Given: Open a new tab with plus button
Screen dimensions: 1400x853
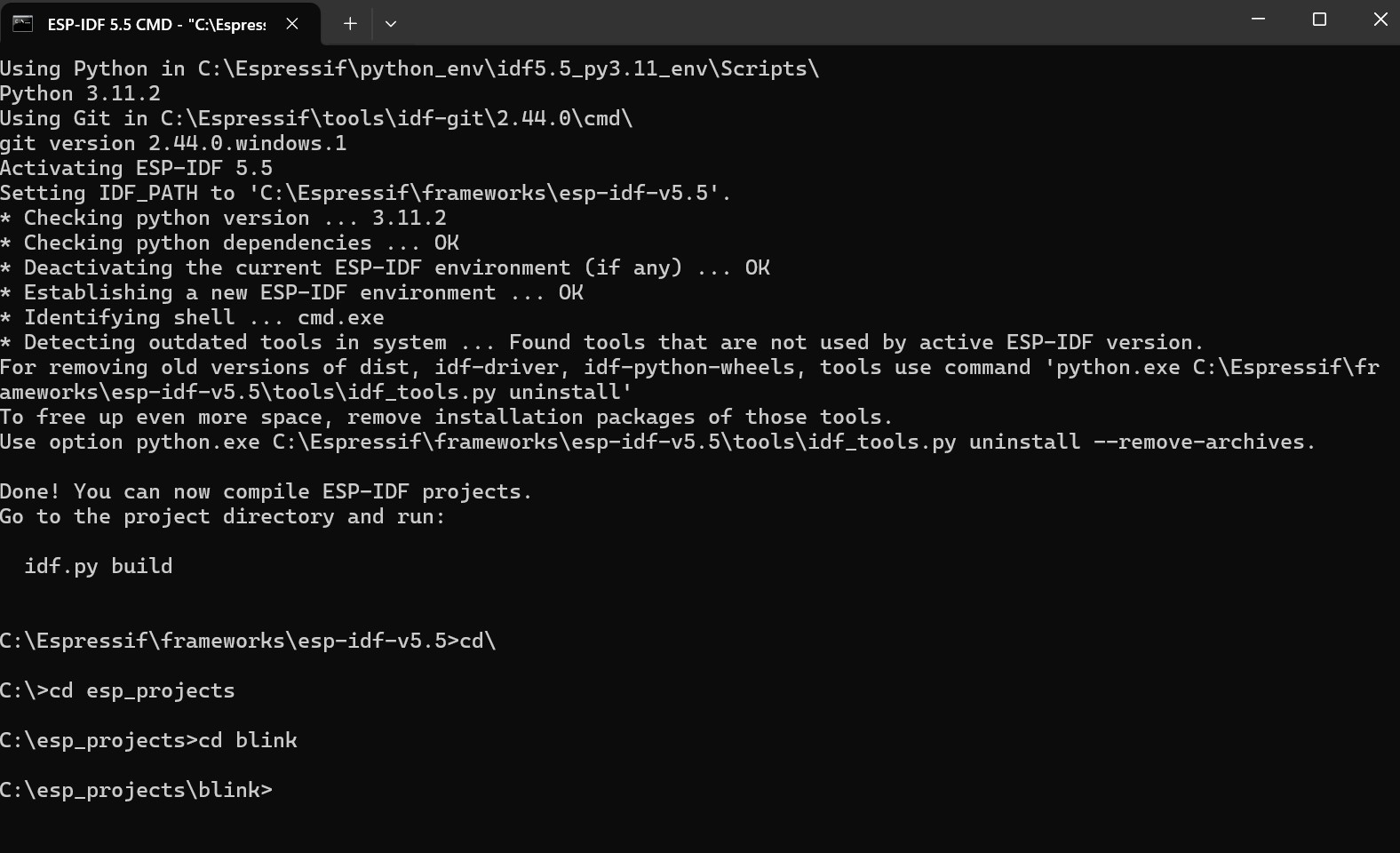Looking at the screenshot, I should tap(350, 24).
